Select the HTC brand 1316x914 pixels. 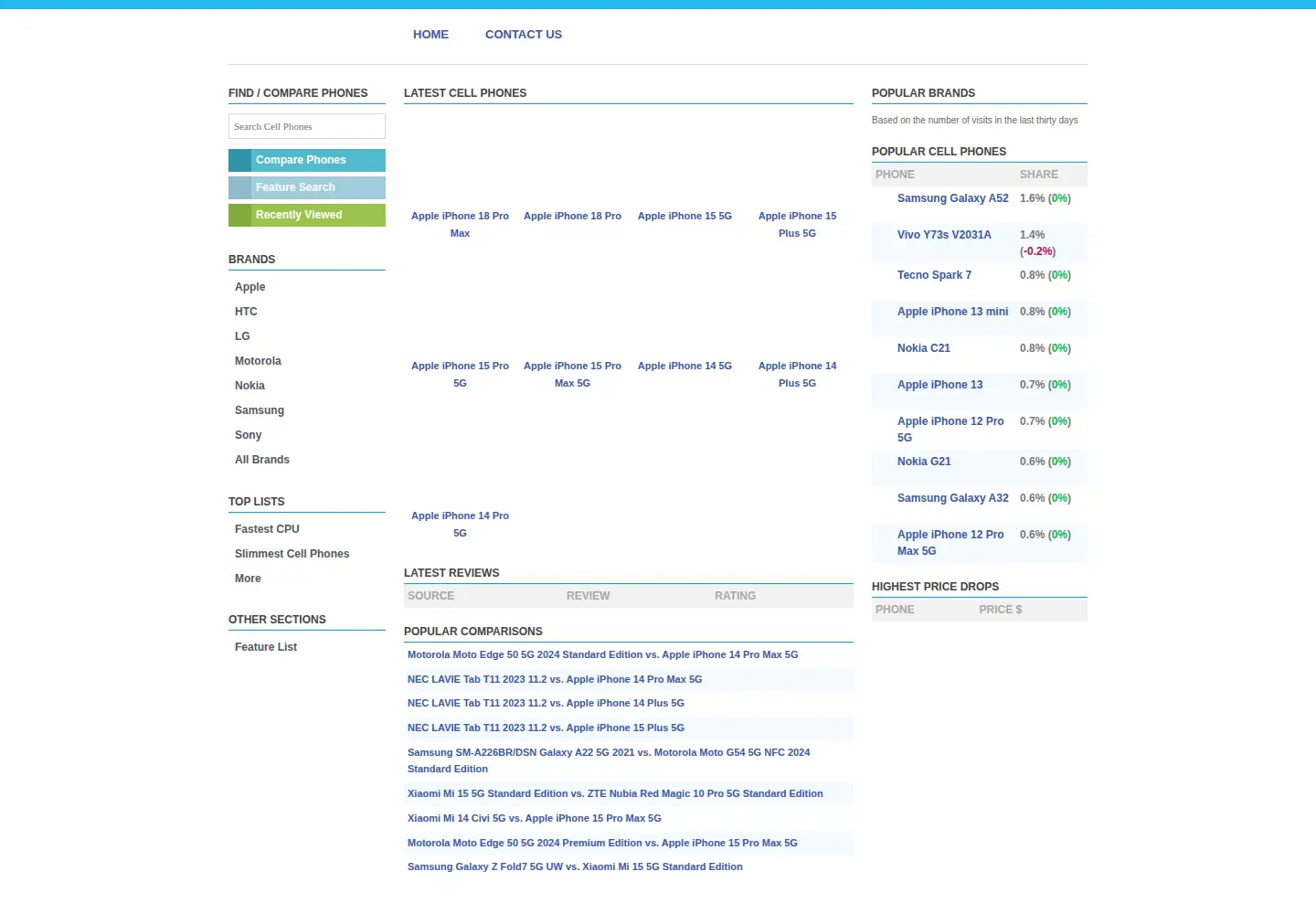246,312
